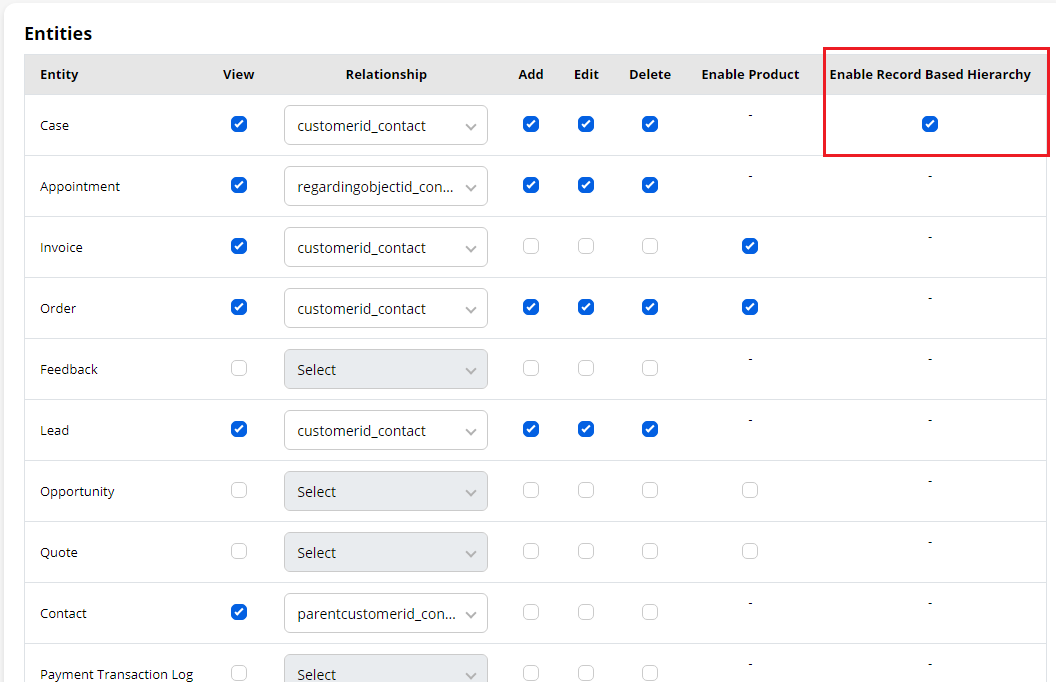Uncheck Edit permission for Appointment

click(x=586, y=185)
